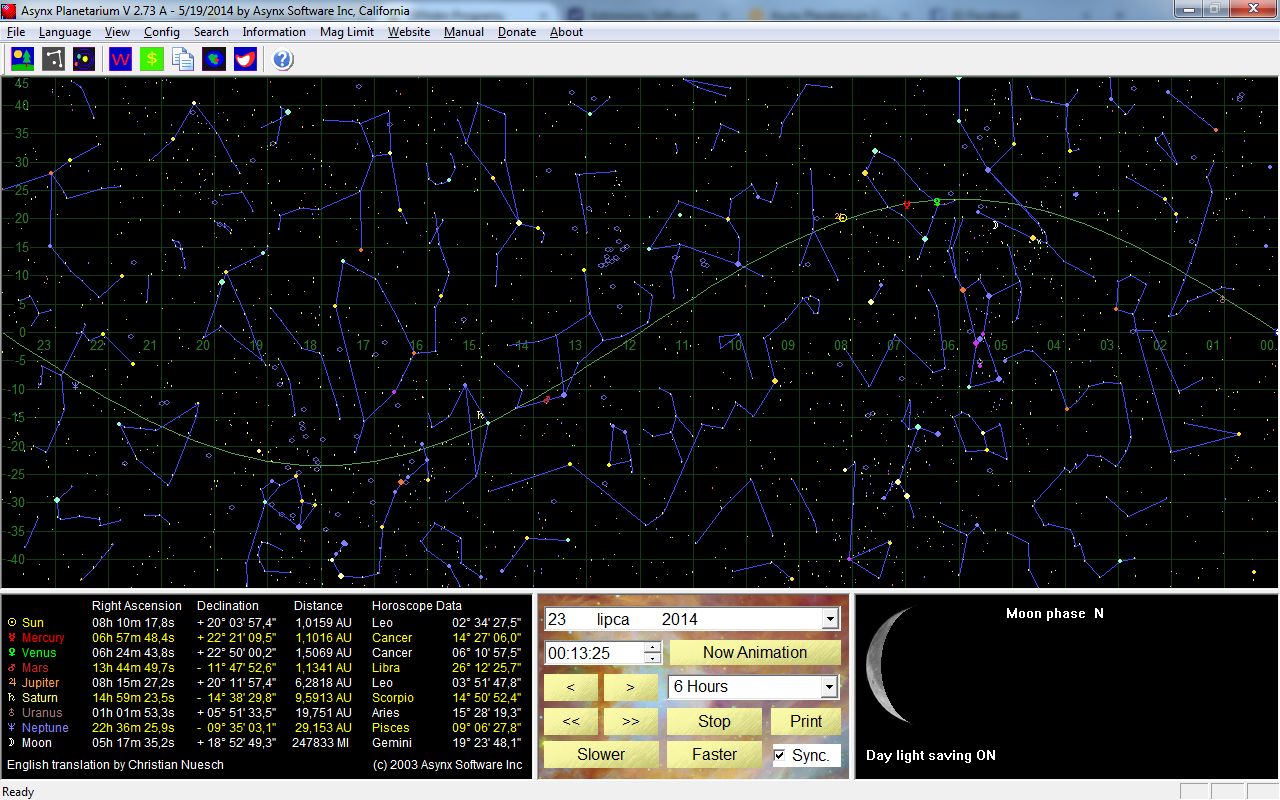Click the Now Animation button

(x=755, y=653)
